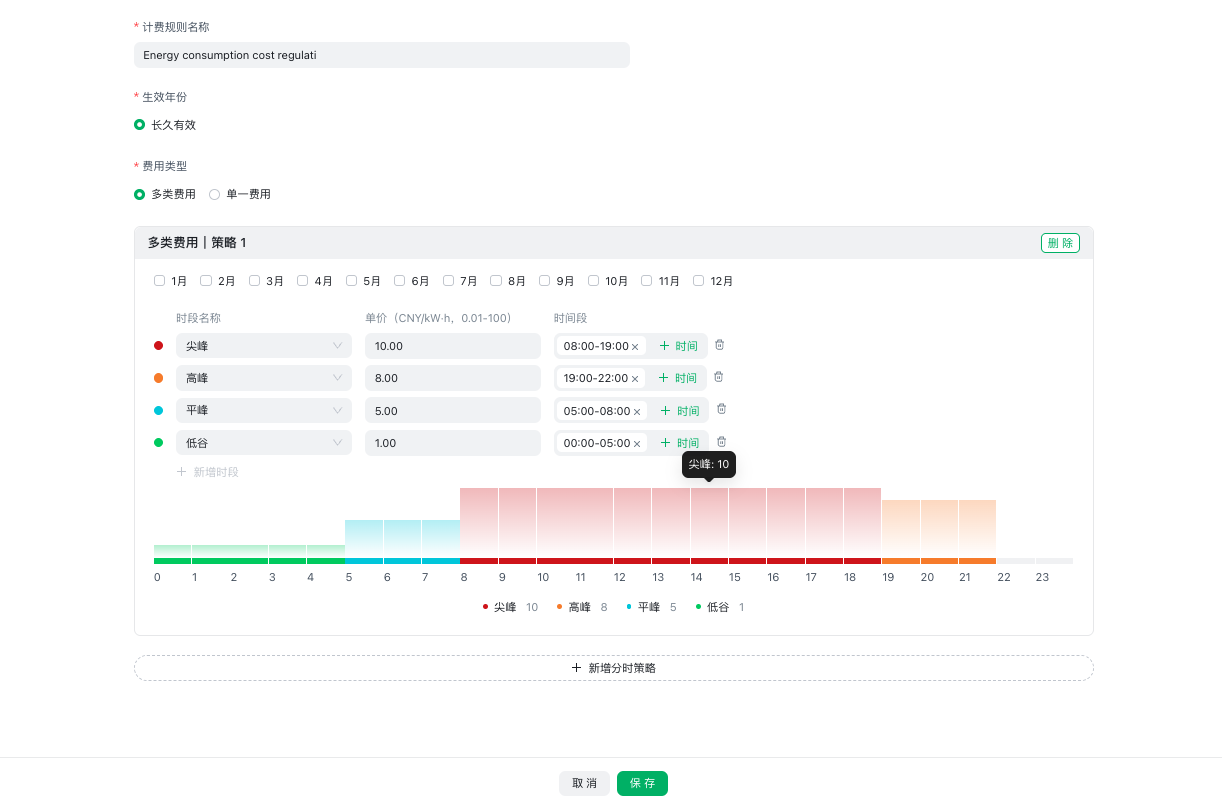1222x801 pixels.
Task: Enable the 6月 checkbox
Action: click(x=400, y=281)
